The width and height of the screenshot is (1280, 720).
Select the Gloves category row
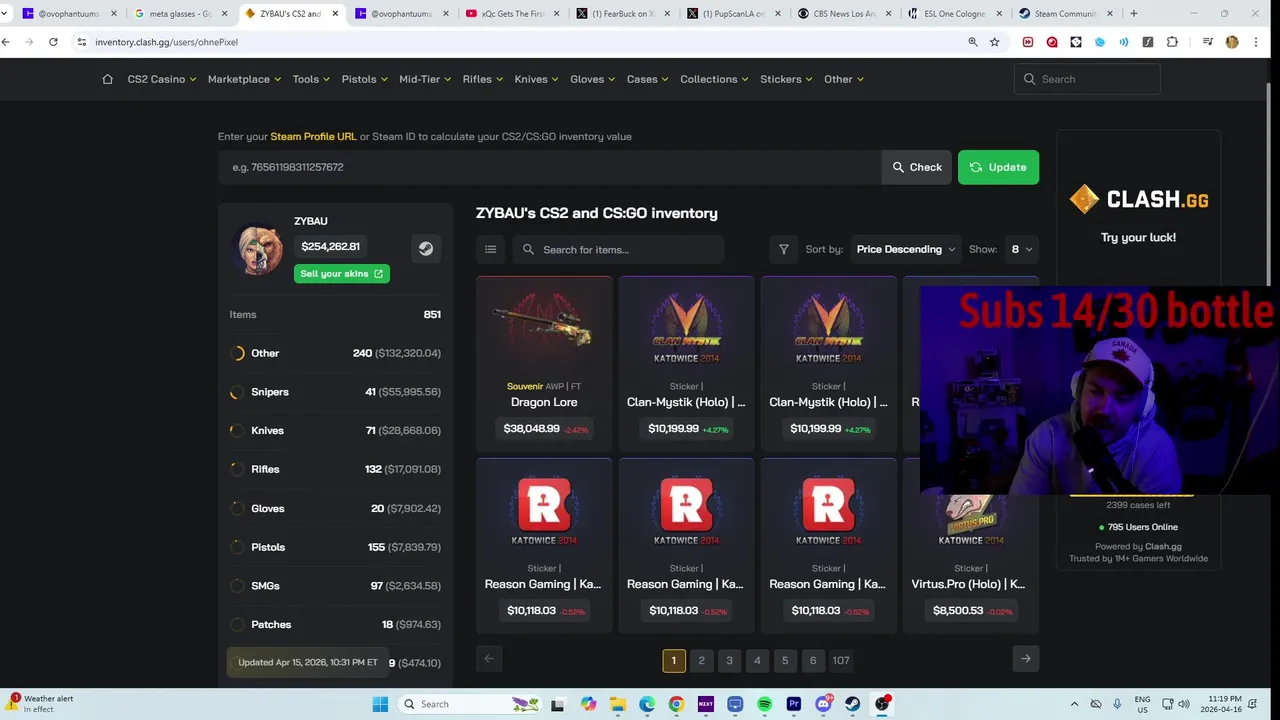[335, 508]
